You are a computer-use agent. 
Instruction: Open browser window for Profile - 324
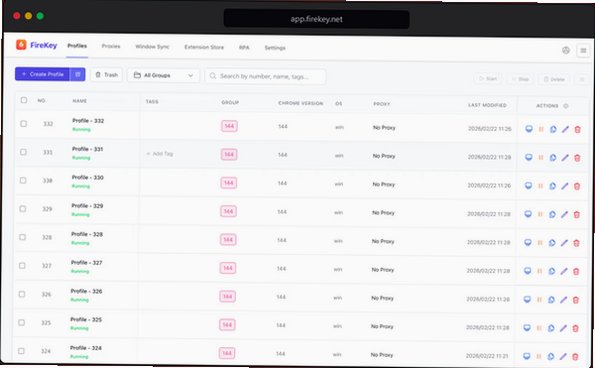coord(526,356)
